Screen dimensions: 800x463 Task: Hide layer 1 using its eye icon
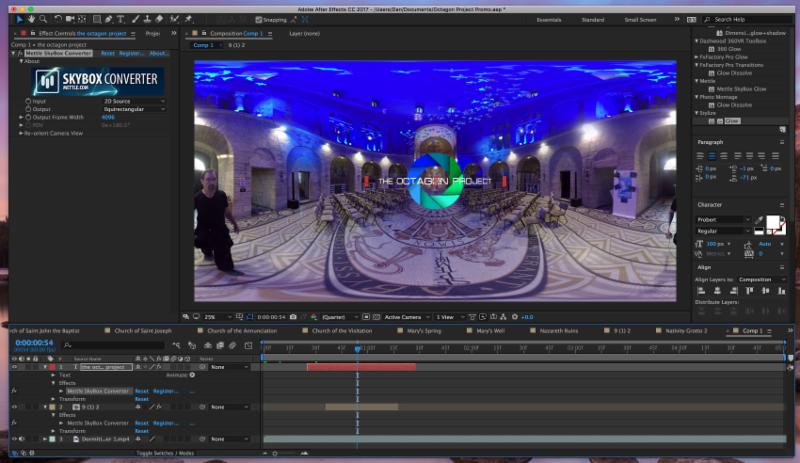(14, 367)
